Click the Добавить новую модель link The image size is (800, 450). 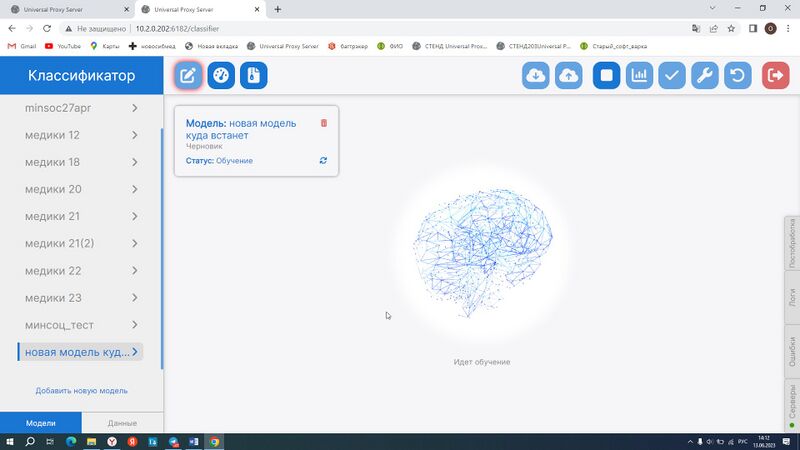[x=81, y=391]
